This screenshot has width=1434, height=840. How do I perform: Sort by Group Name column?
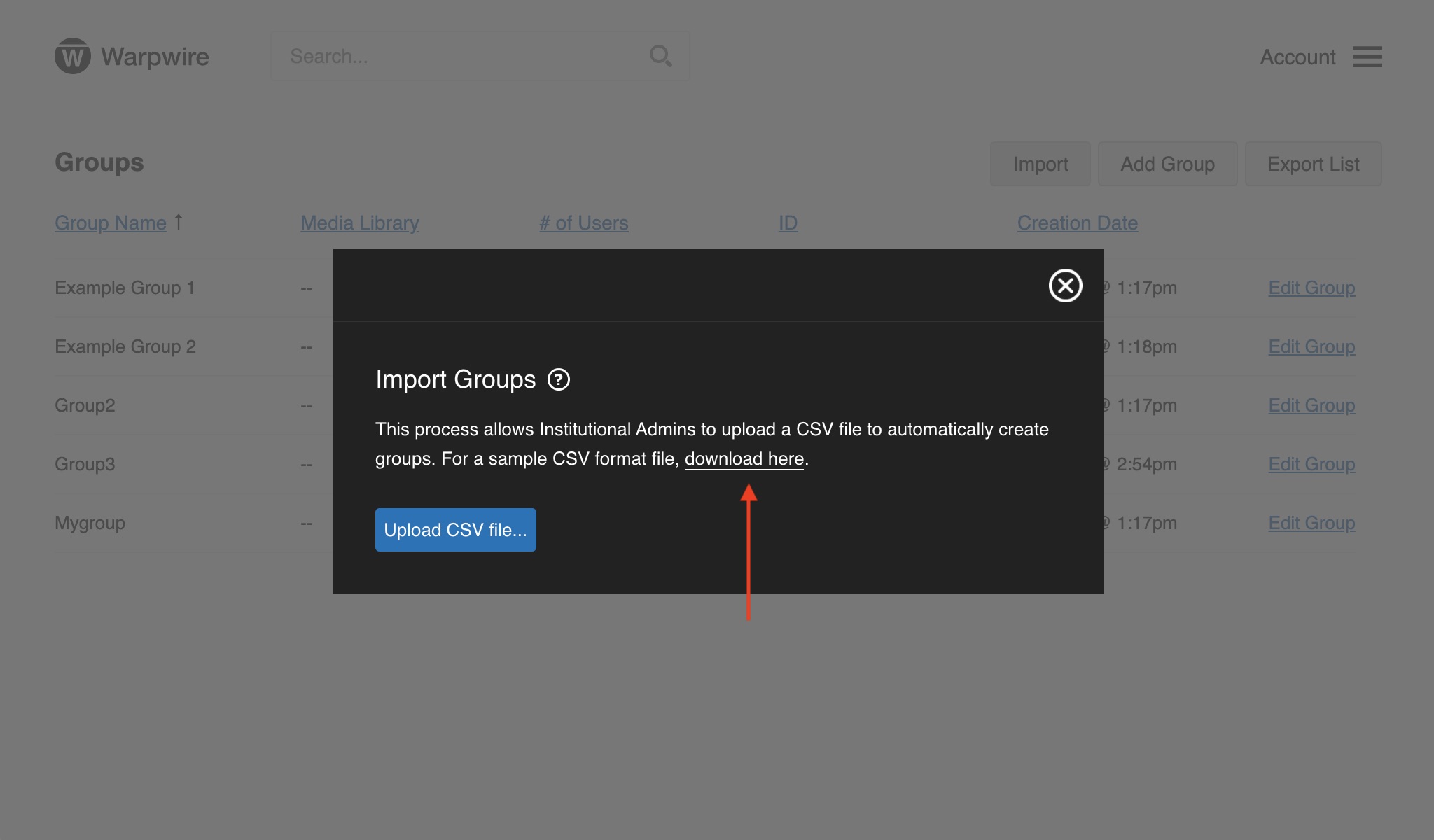click(x=111, y=223)
